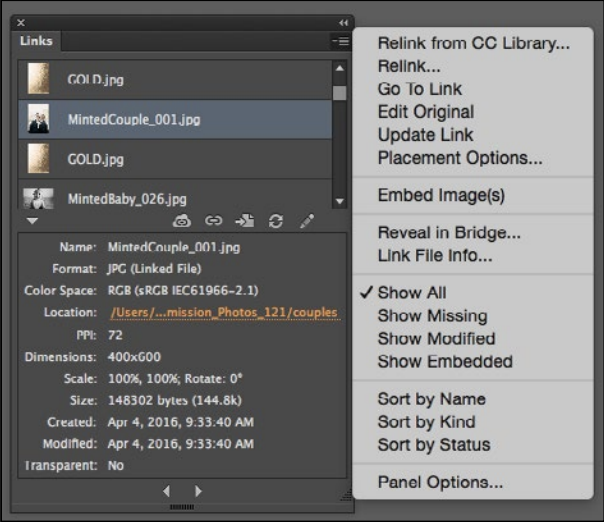
Task: Click Relink from CC Library icon
Action: pyautogui.click(x=182, y=221)
